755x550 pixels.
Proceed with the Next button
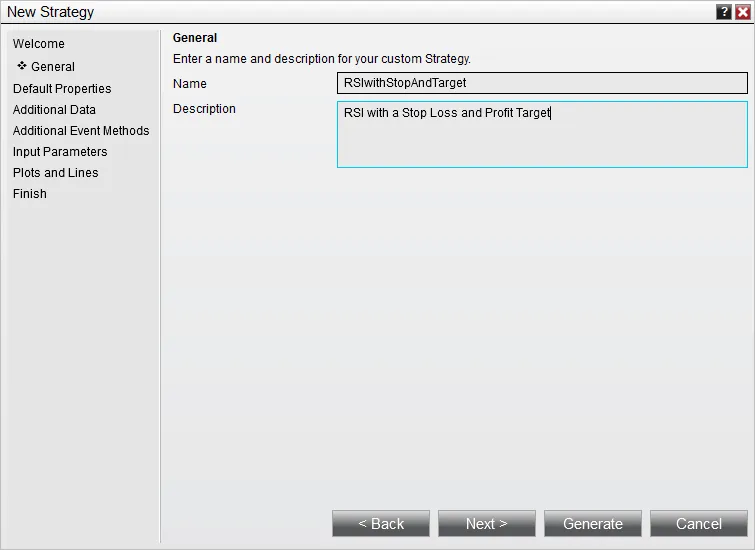(487, 524)
